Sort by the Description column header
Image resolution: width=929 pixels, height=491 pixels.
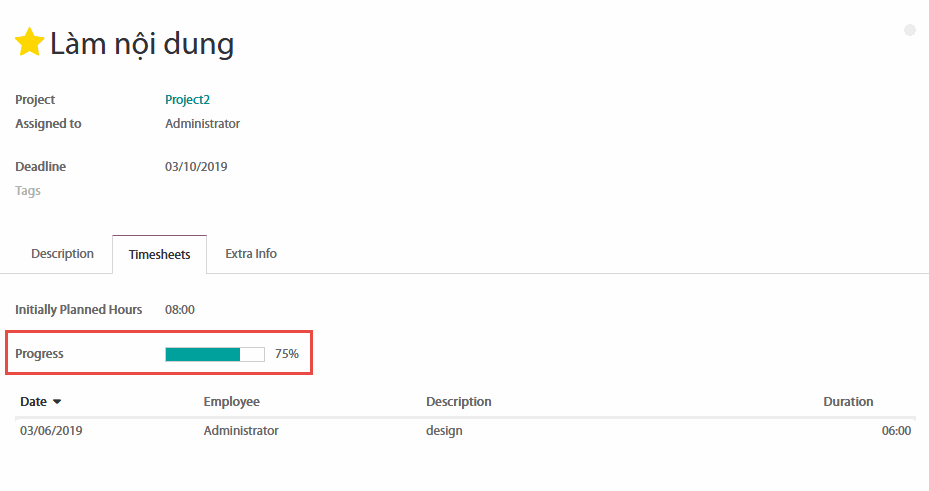458,402
